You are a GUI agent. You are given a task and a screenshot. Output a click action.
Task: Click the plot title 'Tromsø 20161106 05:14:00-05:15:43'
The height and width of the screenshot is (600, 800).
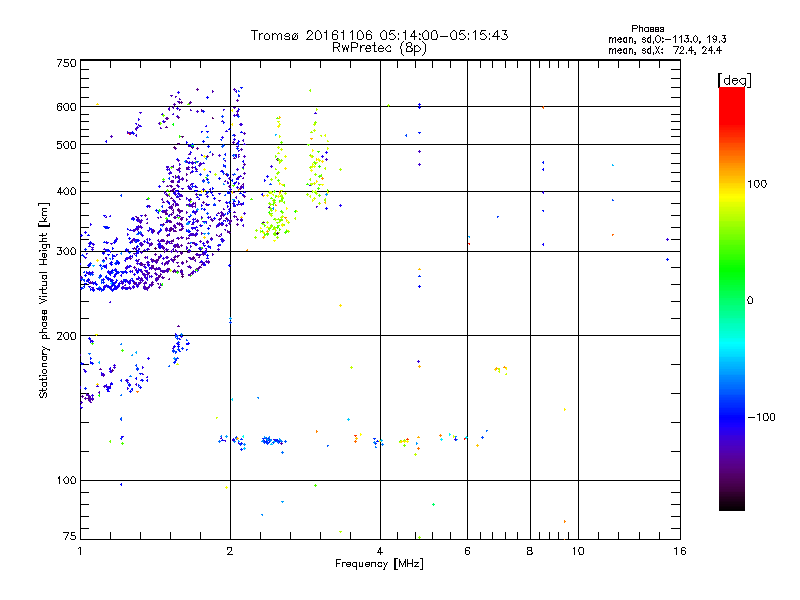(x=379, y=35)
